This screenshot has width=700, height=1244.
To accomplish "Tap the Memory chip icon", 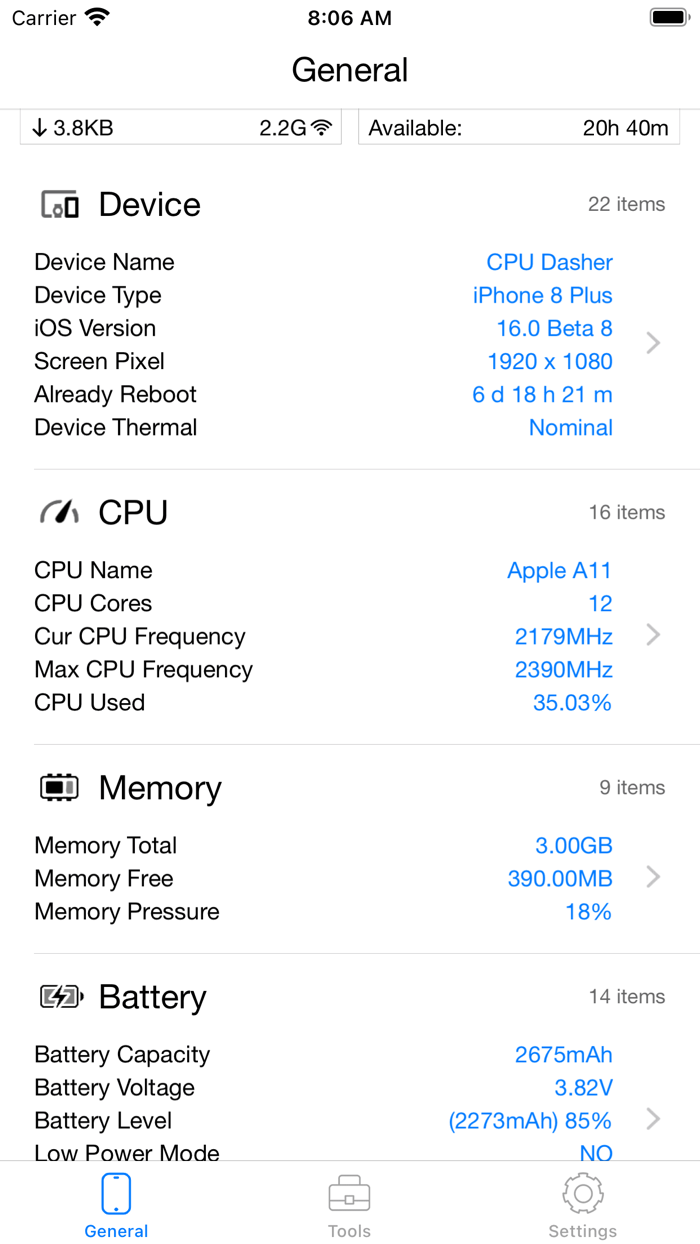I will 58,787.
